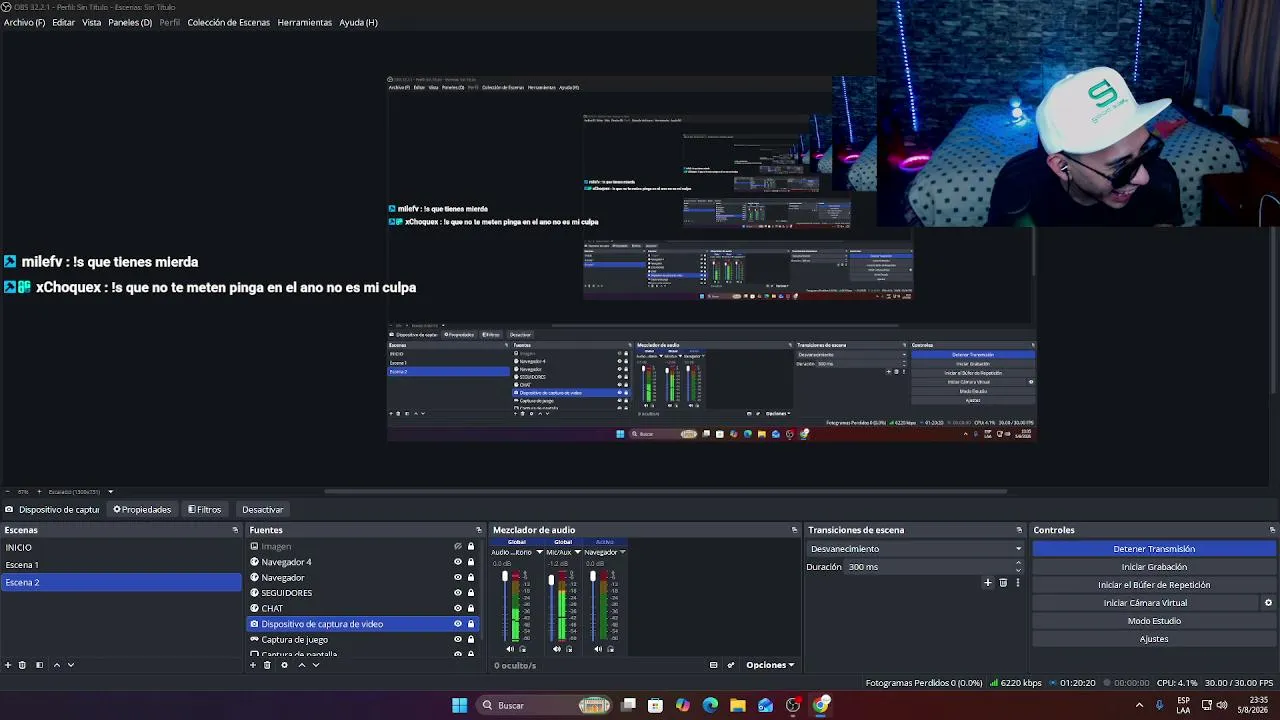
Task: Start the replay buffer (Búfer de Repetición)
Action: [x=1154, y=585]
